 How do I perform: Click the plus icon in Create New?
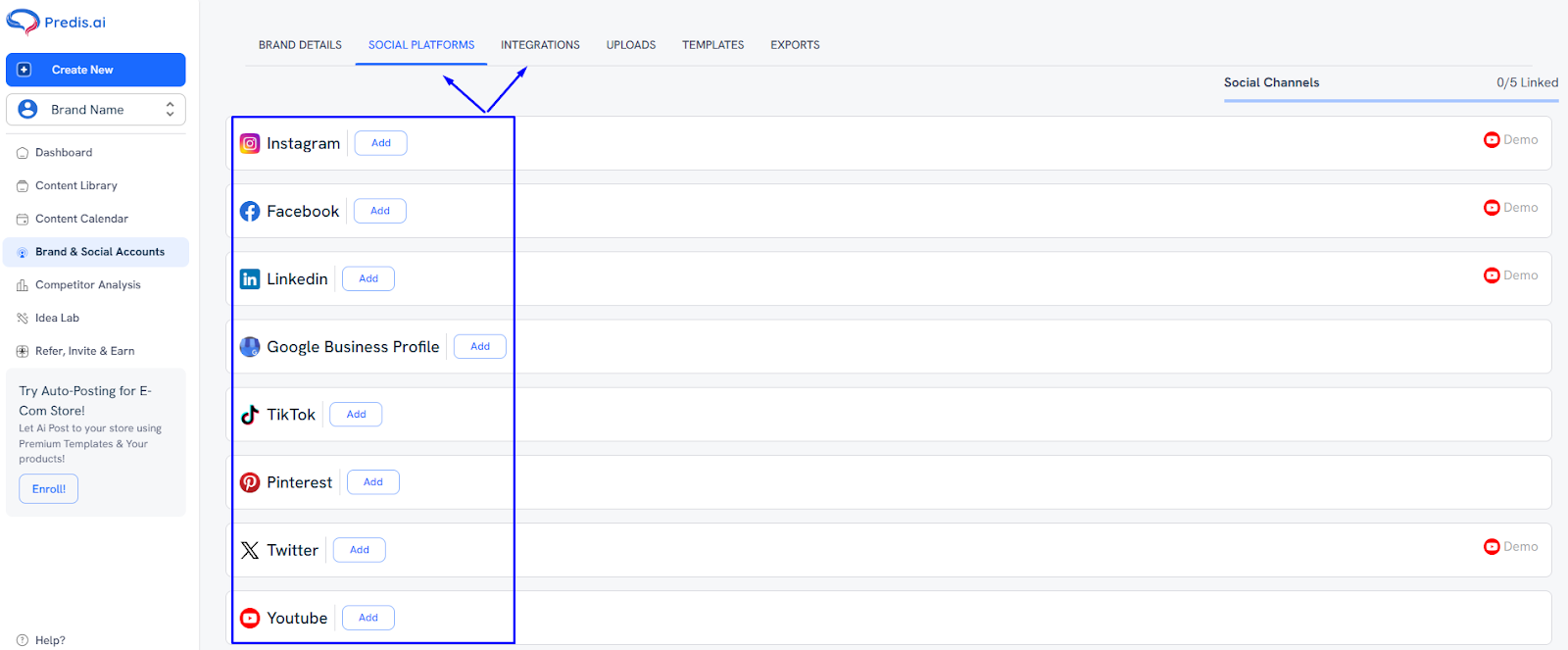pyautogui.click(x=24, y=70)
